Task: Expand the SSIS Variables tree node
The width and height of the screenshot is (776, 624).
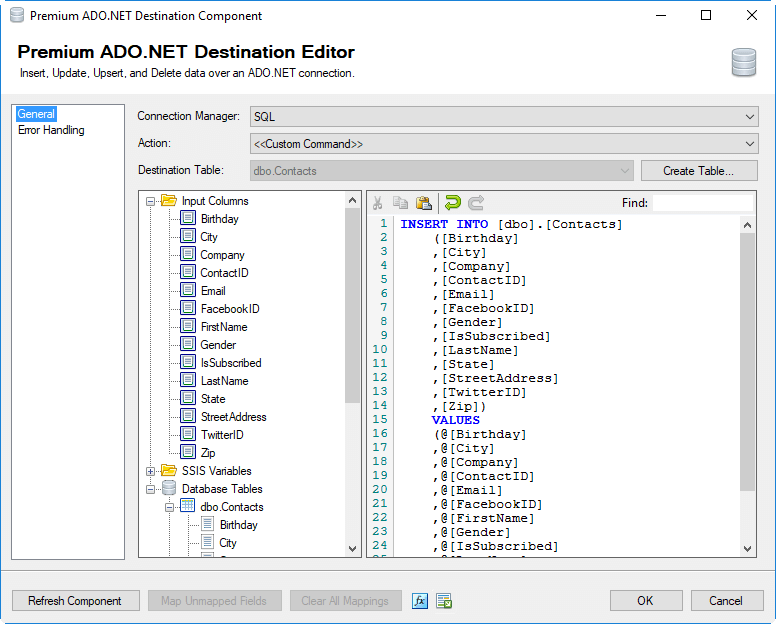Action: (x=150, y=471)
